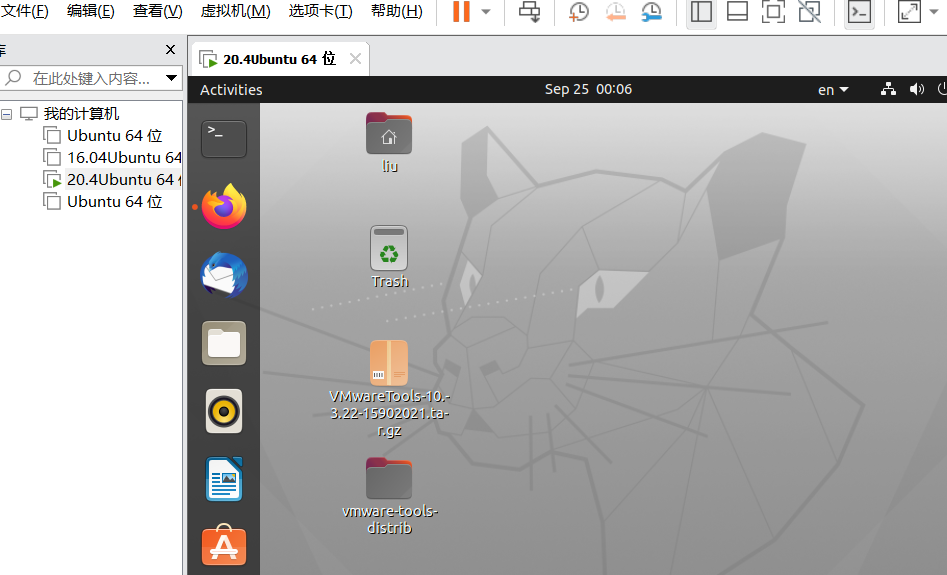Open the 帮助(H) menu
Image resolution: width=947 pixels, height=575 pixels.
point(396,11)
